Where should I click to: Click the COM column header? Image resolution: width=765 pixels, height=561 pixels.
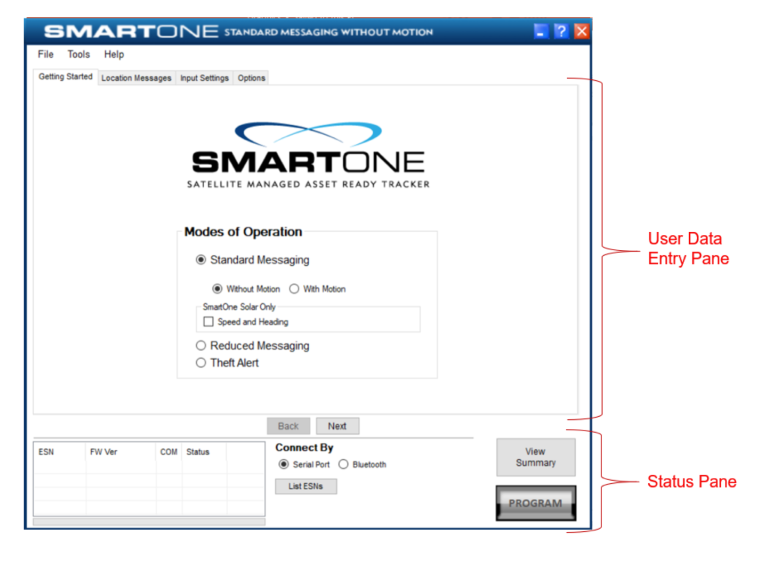(169, 452)
